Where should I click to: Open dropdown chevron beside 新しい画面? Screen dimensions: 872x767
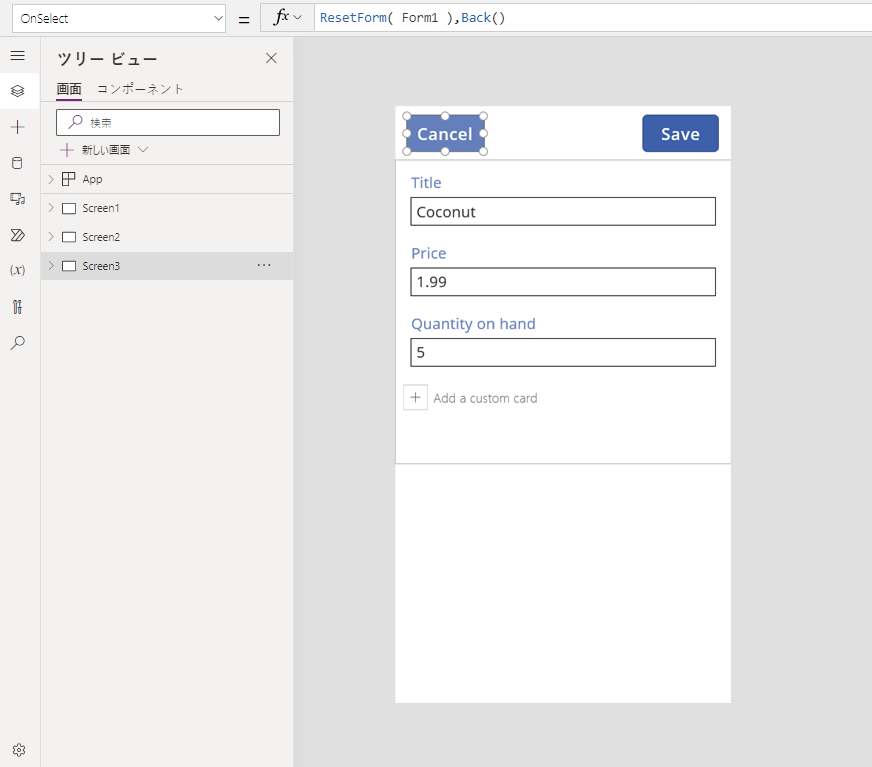[x=143, y=150]
